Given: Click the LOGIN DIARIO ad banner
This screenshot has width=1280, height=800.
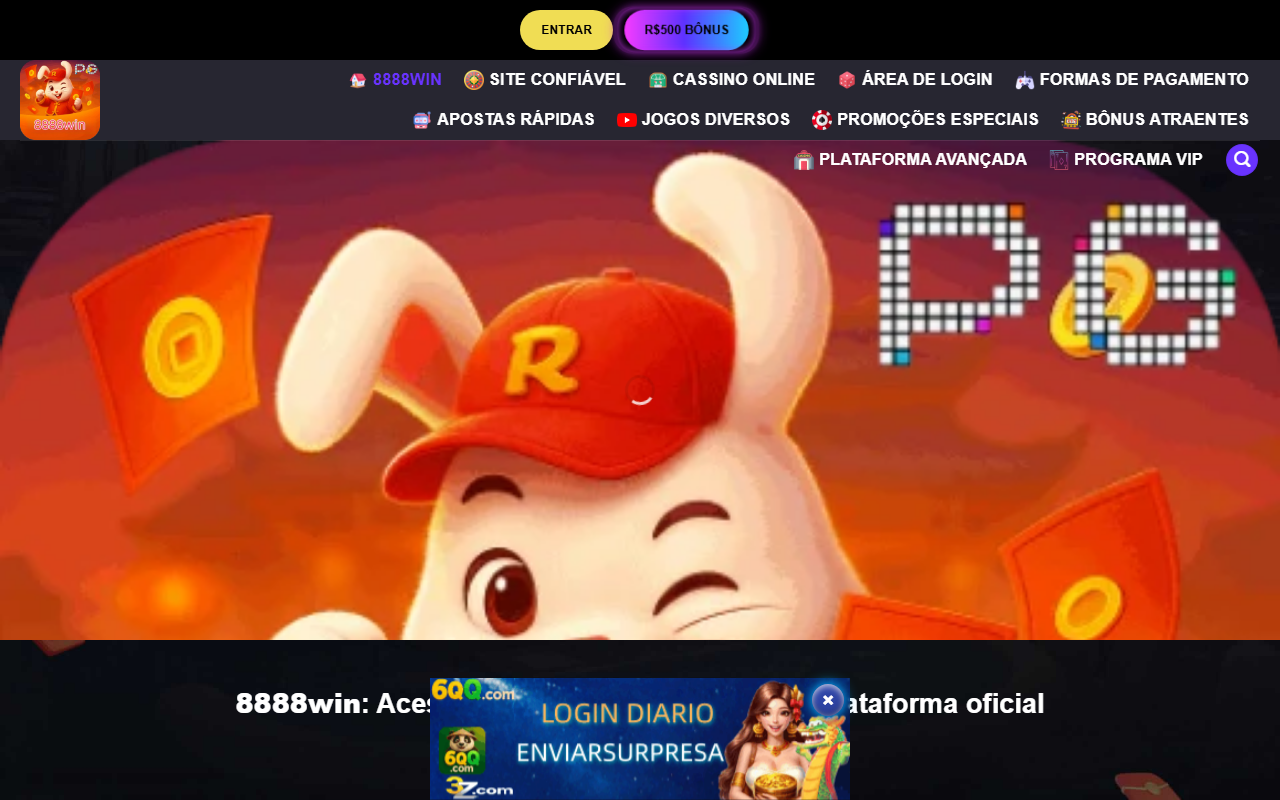Looking at the screenshot, I should (x=640, y=739).
